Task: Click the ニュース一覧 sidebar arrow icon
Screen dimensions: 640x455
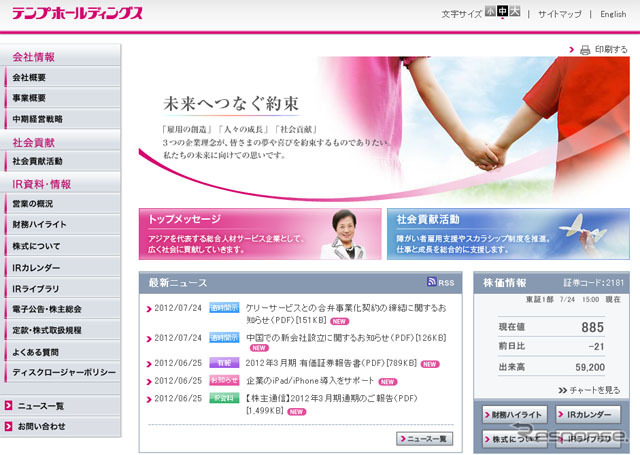Action: click(x=9, y=406)
